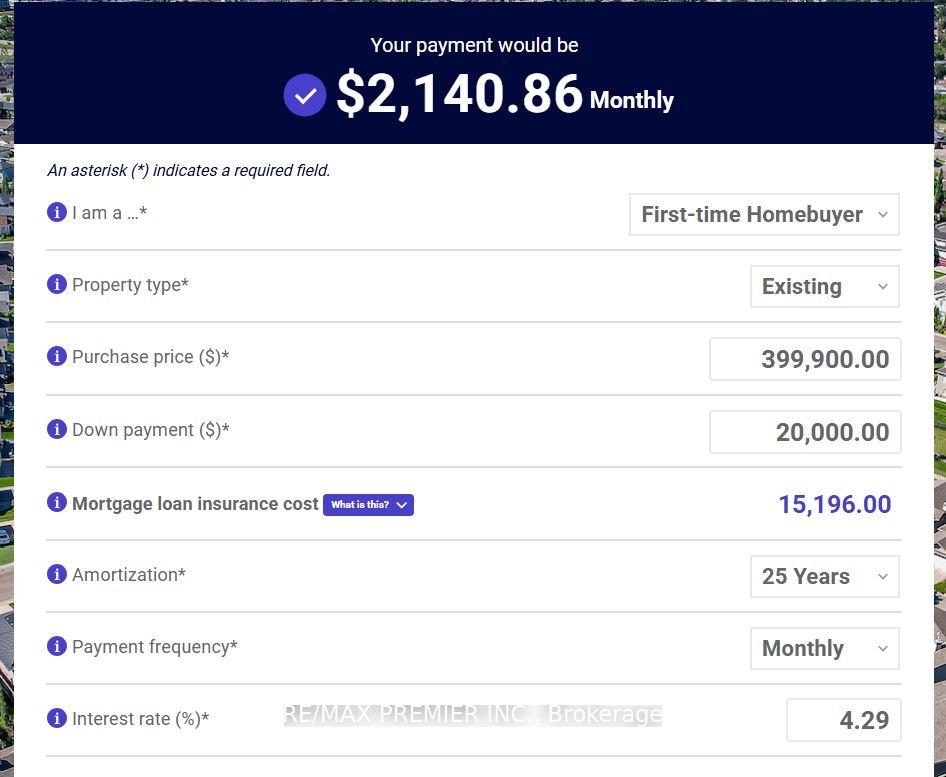Open the 25 Years amortization dropdown

pos(824,577)
